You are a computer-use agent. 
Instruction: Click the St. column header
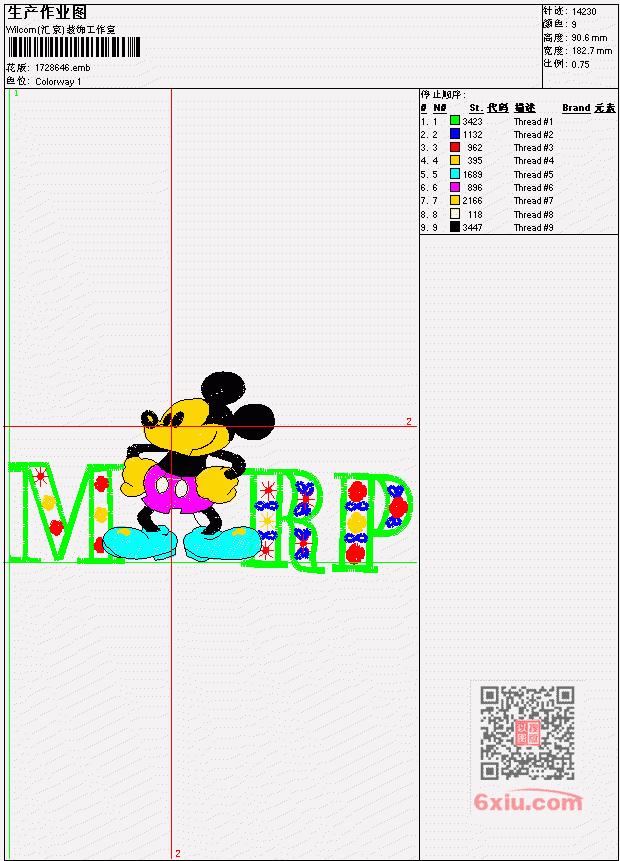click(476, 108)
